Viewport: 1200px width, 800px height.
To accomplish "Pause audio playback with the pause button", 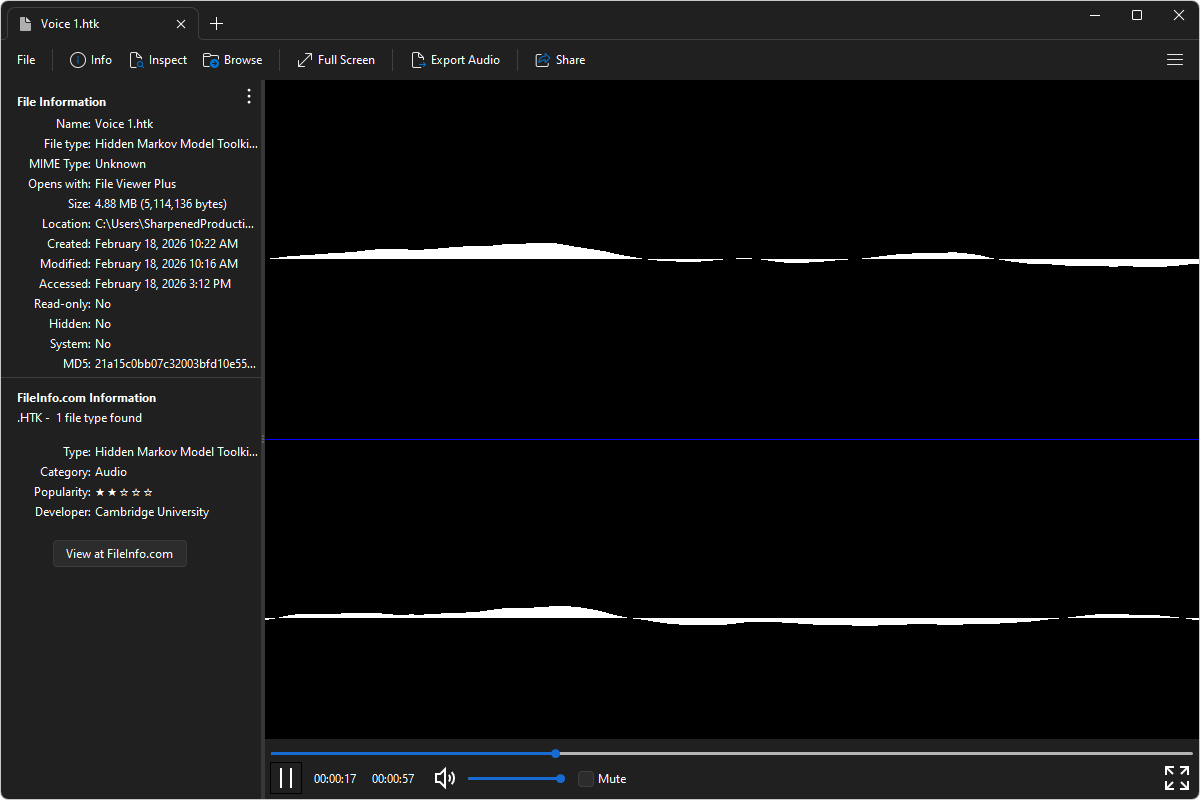I will [286, 777].
